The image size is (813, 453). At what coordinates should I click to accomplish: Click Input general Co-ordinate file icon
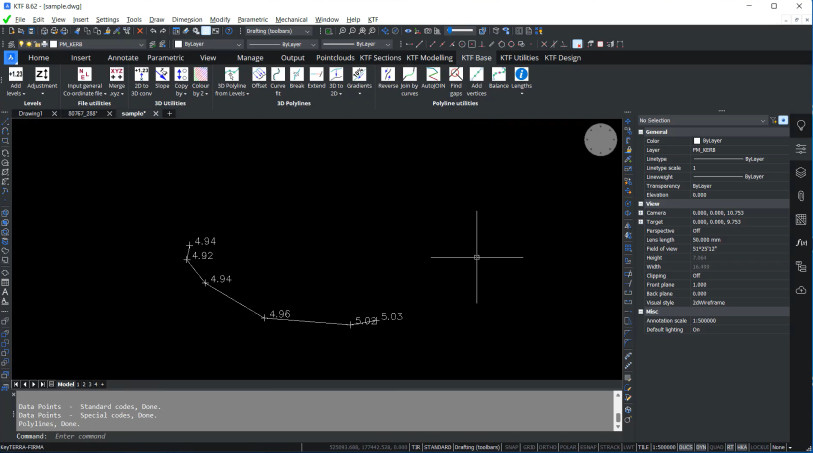(x=85, y=74)
